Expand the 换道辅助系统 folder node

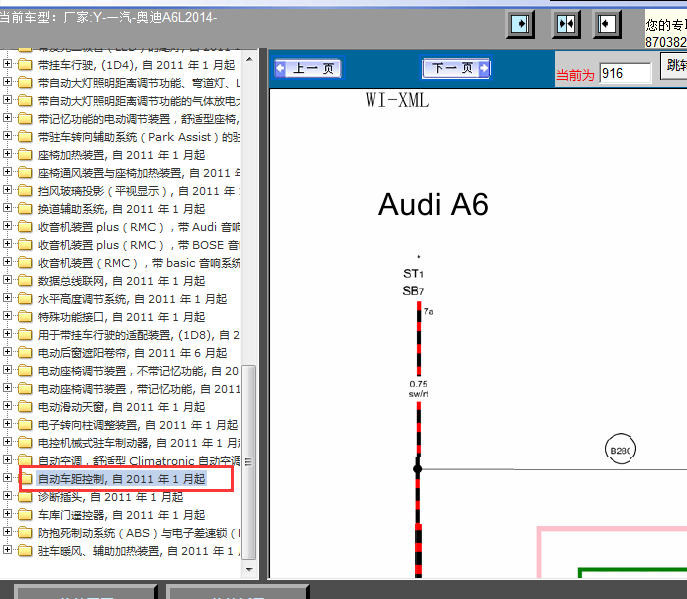(7, 208)
